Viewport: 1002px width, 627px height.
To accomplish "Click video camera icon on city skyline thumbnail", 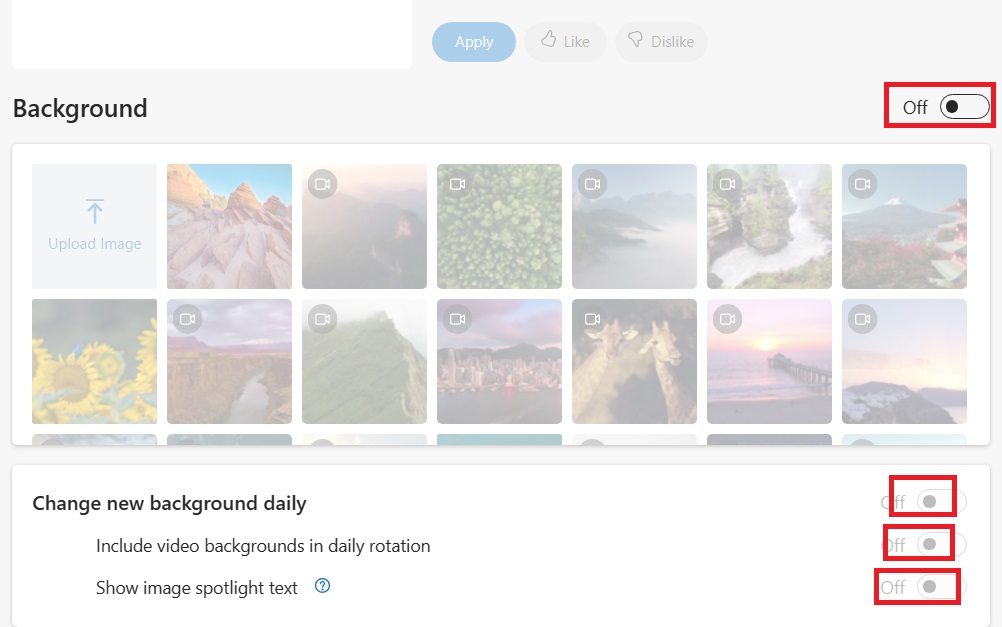I will (x=457, y=319).
